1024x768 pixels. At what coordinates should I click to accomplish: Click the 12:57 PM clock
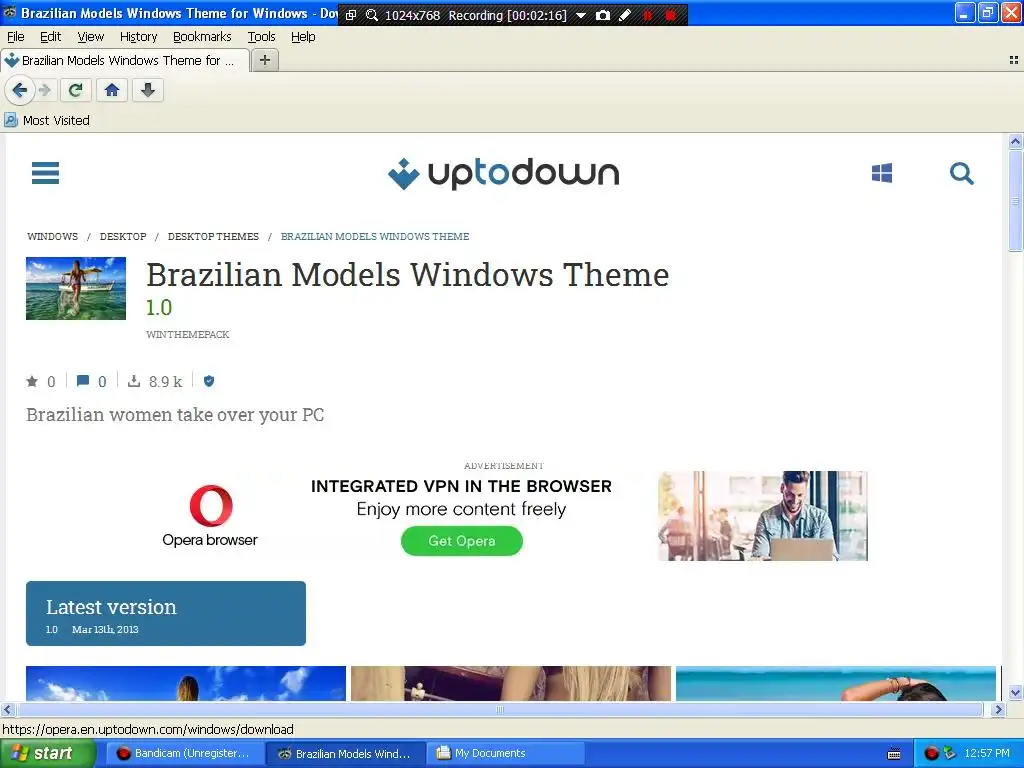click(x=987, y=754)
